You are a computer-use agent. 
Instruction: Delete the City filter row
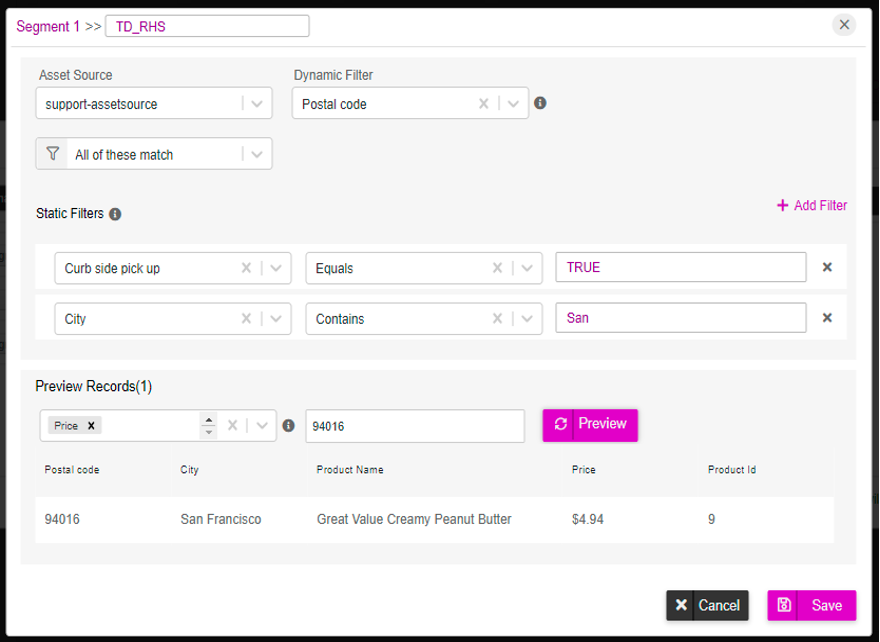(827, 318)
